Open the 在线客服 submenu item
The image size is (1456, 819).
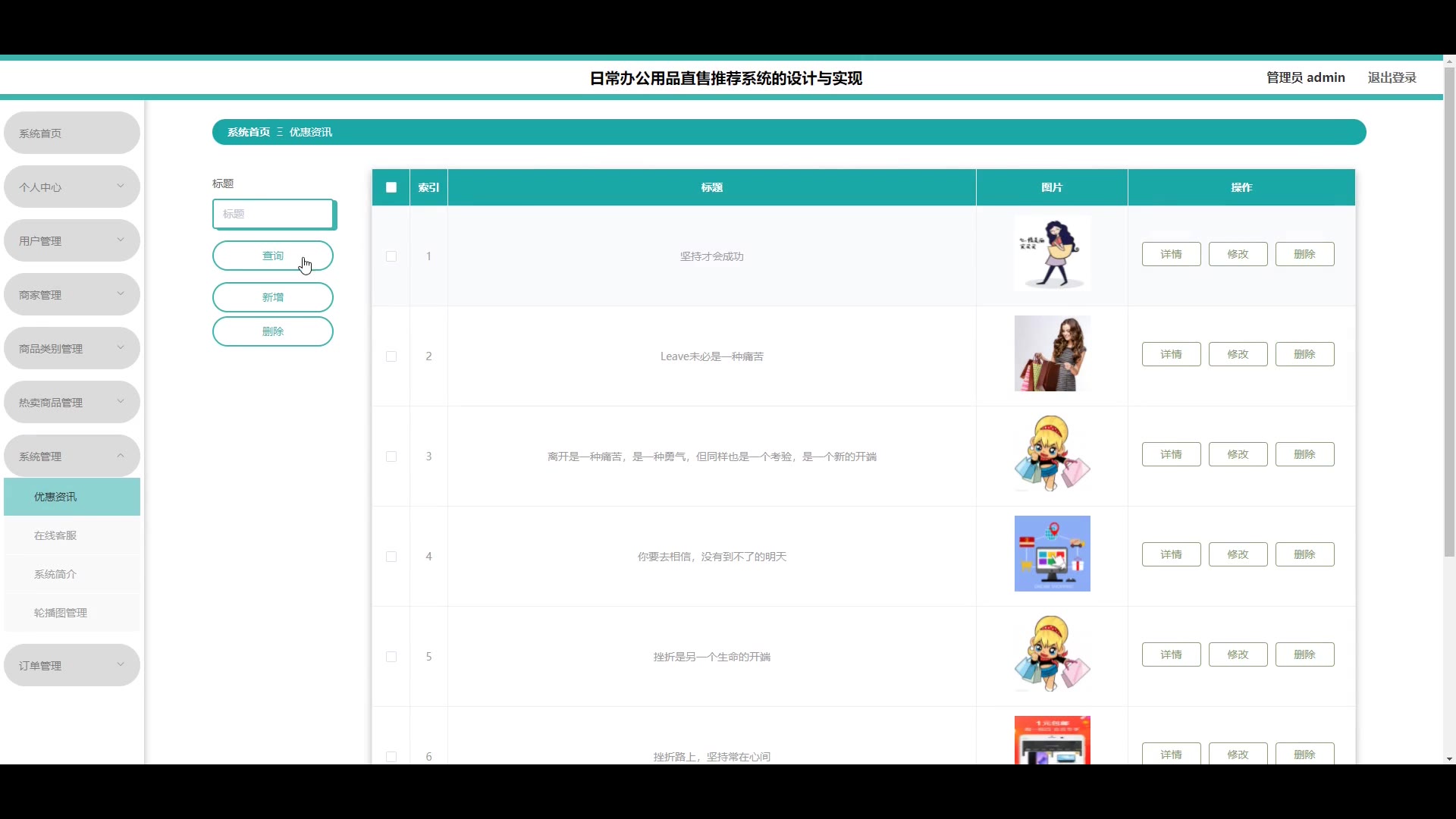coord(72,535)
